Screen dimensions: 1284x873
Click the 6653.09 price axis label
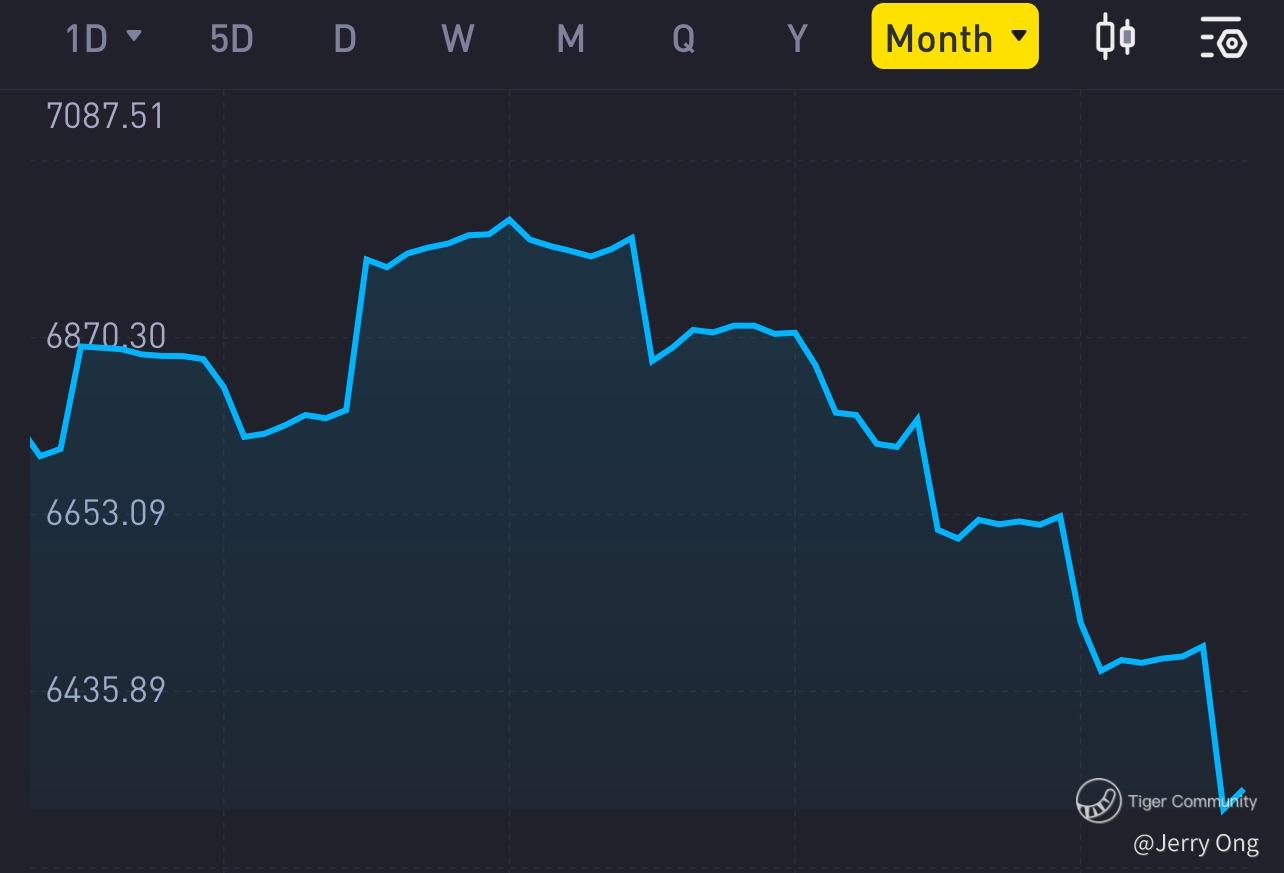[105, 513]
